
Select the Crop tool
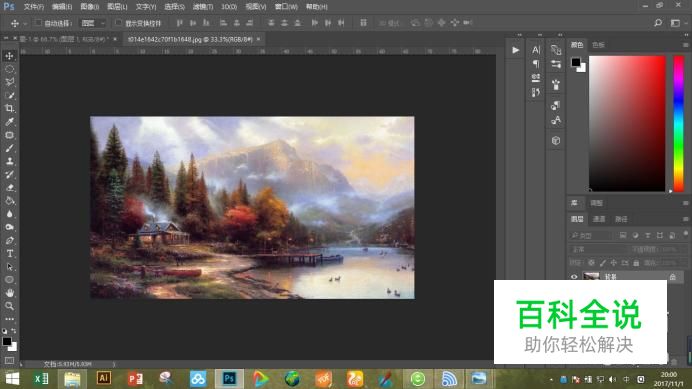pos(9,109)
